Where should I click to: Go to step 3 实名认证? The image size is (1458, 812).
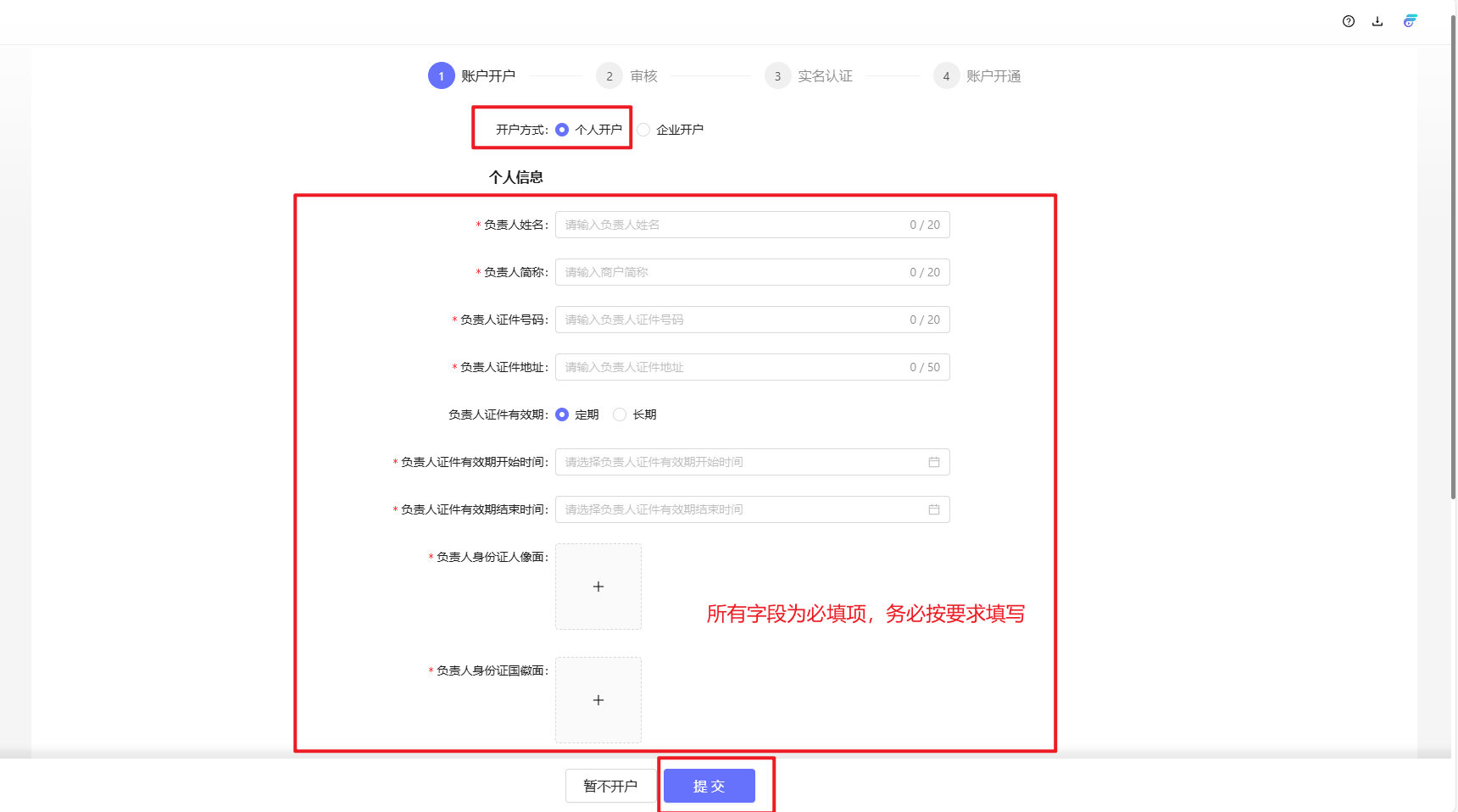coord(777,76)
